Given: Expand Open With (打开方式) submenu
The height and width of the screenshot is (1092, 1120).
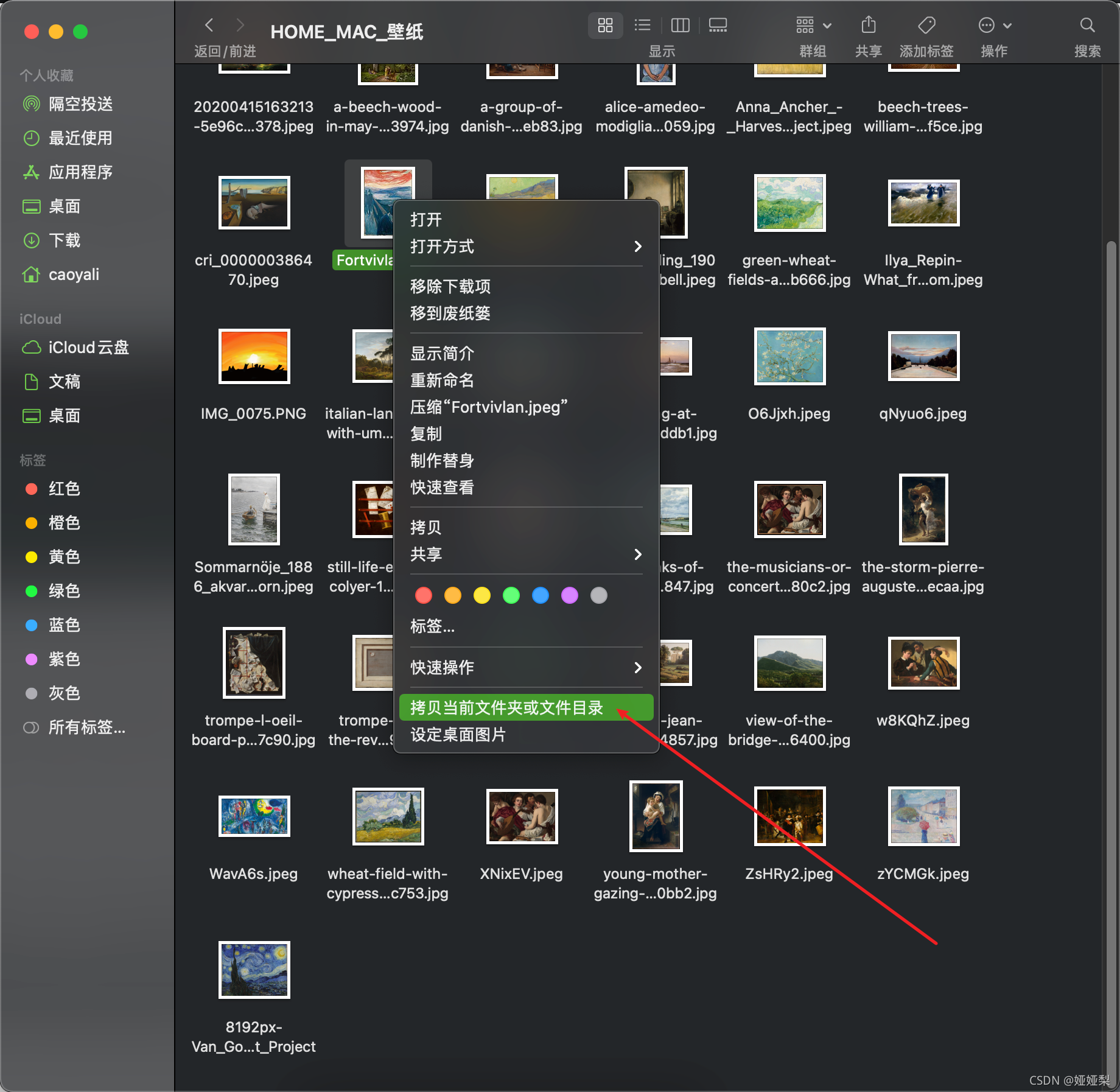Looking at the screenshot, I should [x=527, y=247].
